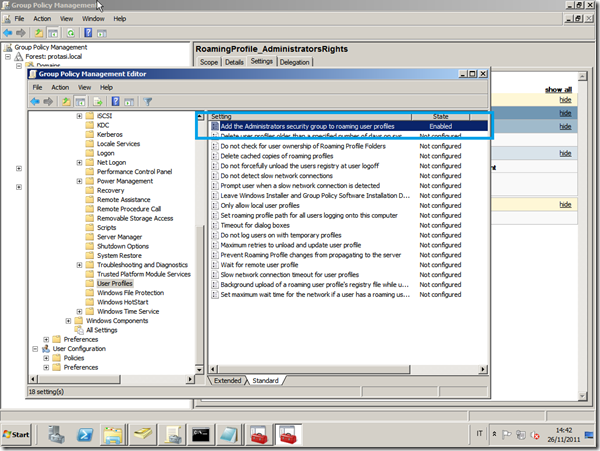Viewport: 600px width, 451px height.
Task: Click the tree pane vertical scroll down arrow
Action: pyautogui.click(x=199, y=370)
